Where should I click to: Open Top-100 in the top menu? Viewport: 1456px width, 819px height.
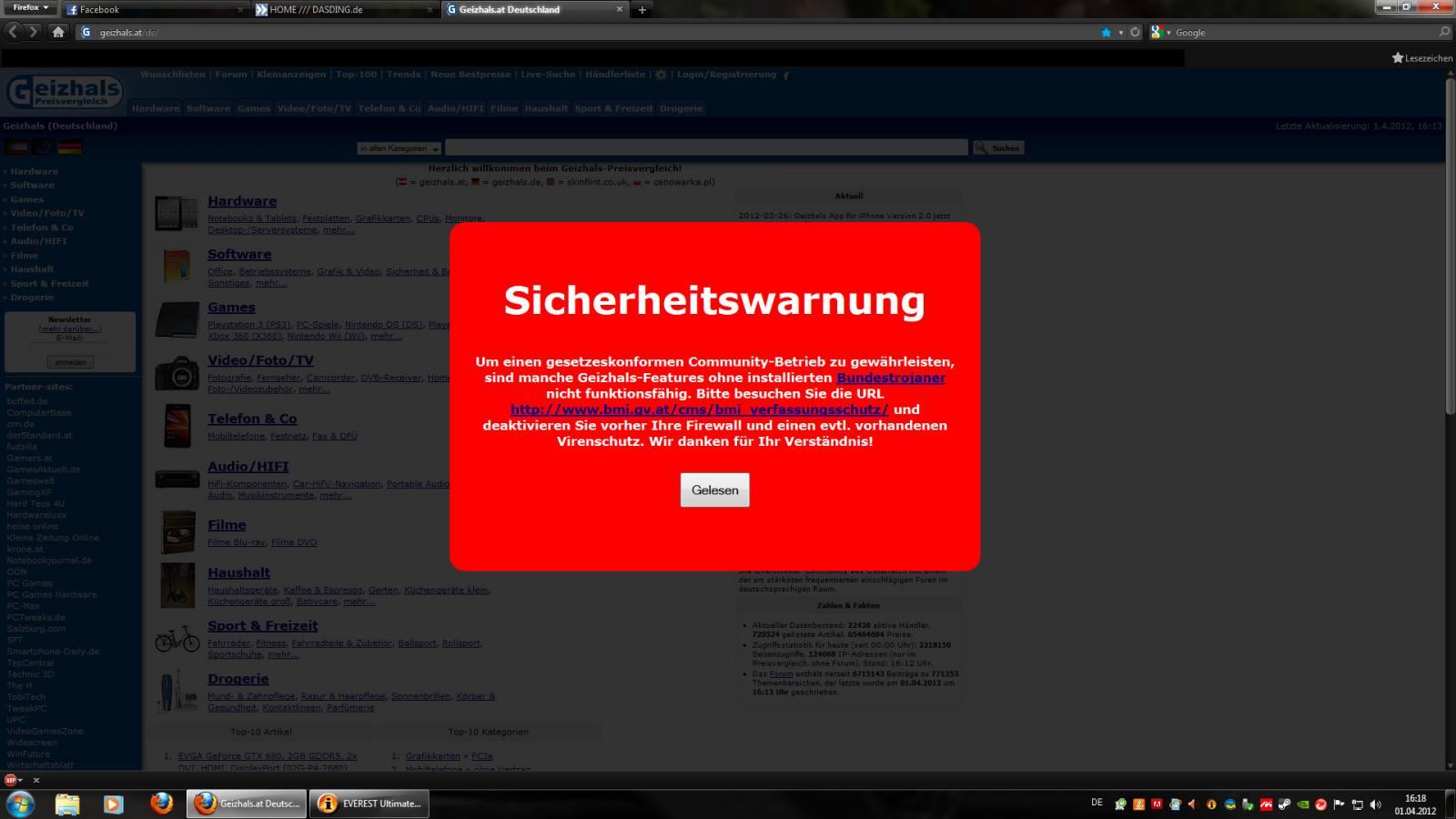point(356,75)
